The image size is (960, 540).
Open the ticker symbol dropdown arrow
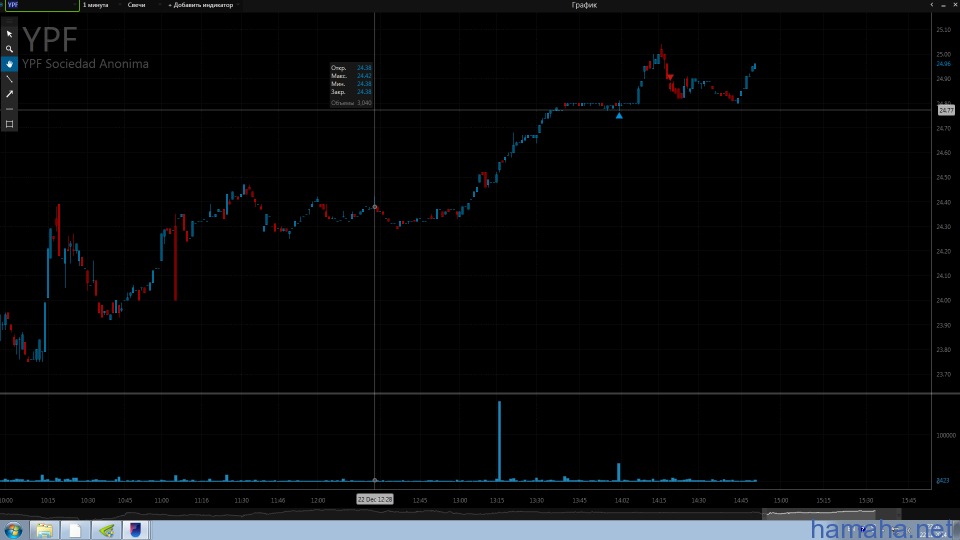click(75, 5)
